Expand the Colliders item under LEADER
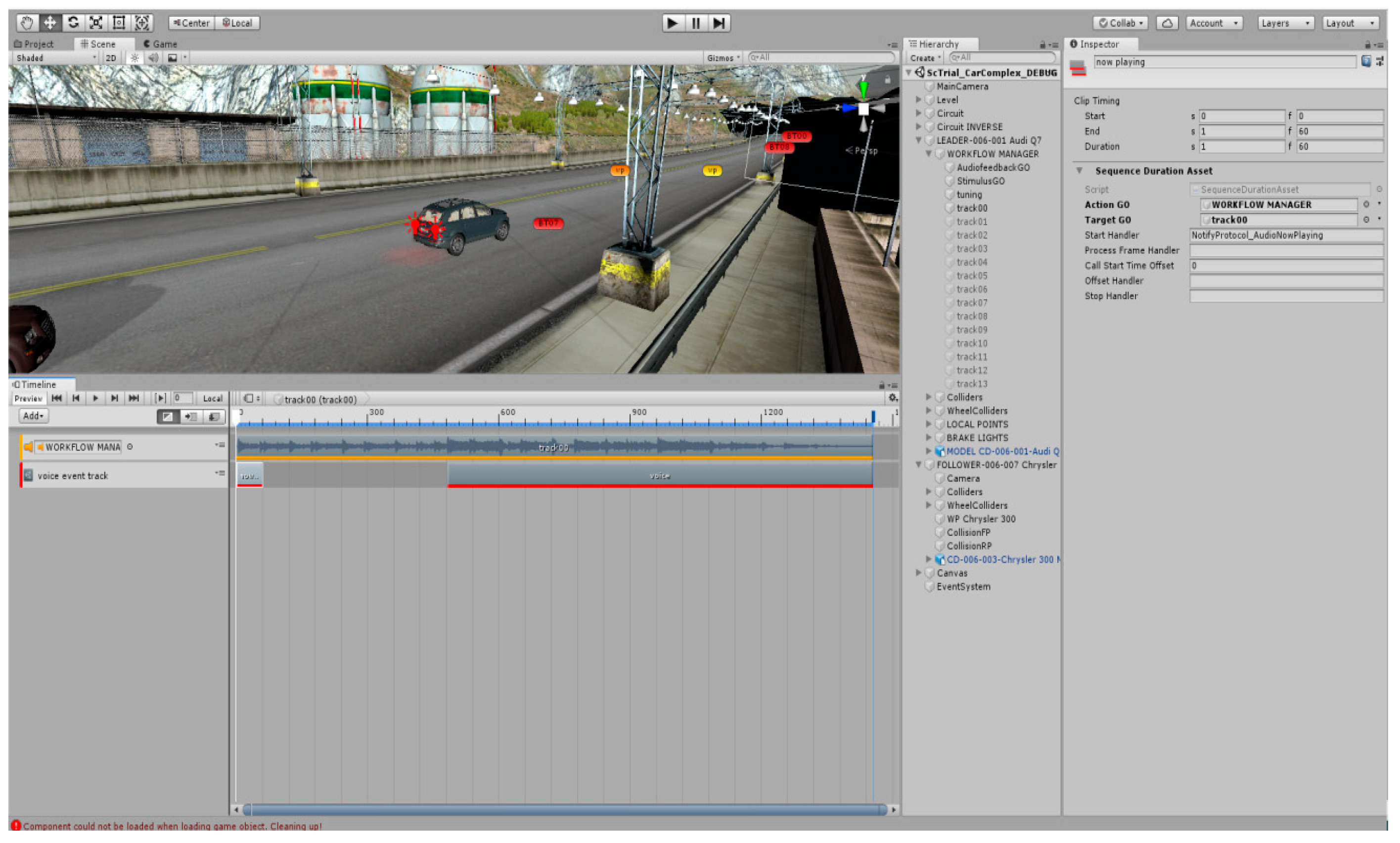The image size is (1400, 843). pyautogui.click(x=928, y=398)
